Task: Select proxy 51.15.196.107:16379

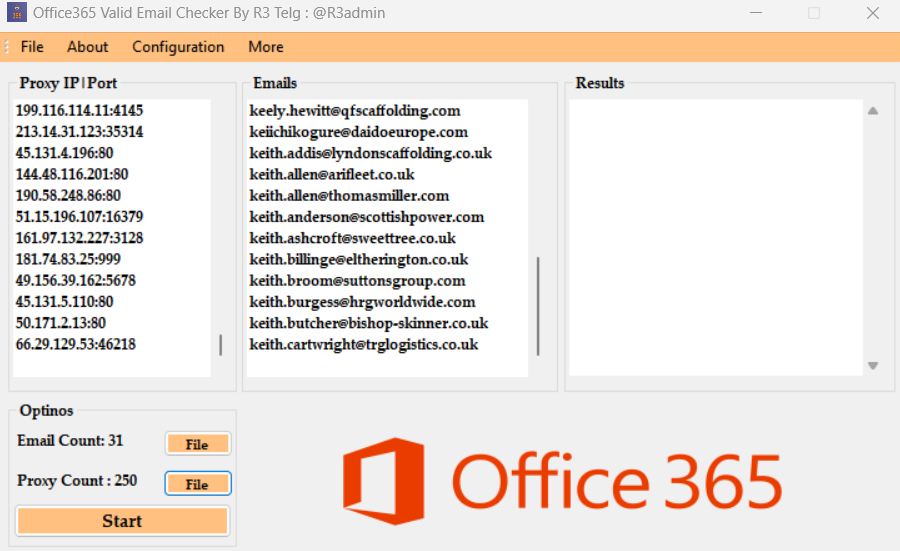Action: pyautogui.click(x=79, y=216)
